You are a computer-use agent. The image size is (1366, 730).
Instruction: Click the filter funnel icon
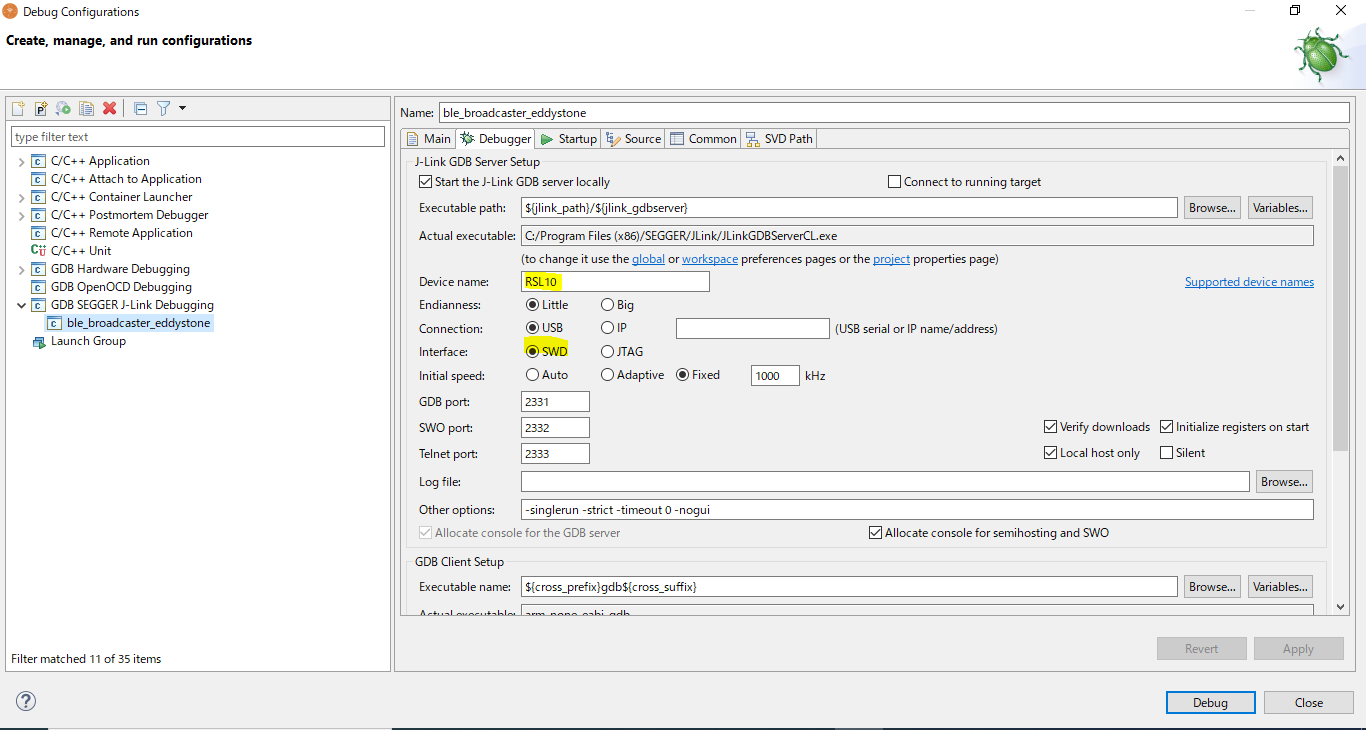point(164,108)
